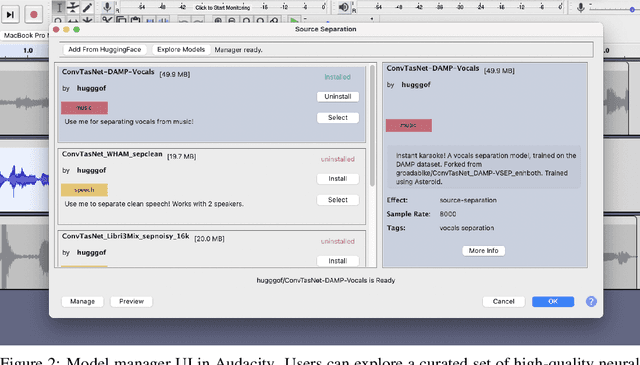Click the Trim audio toolbar icon
Image resolution: width=640 pixels, height=365 pixels.
point(150,20)
